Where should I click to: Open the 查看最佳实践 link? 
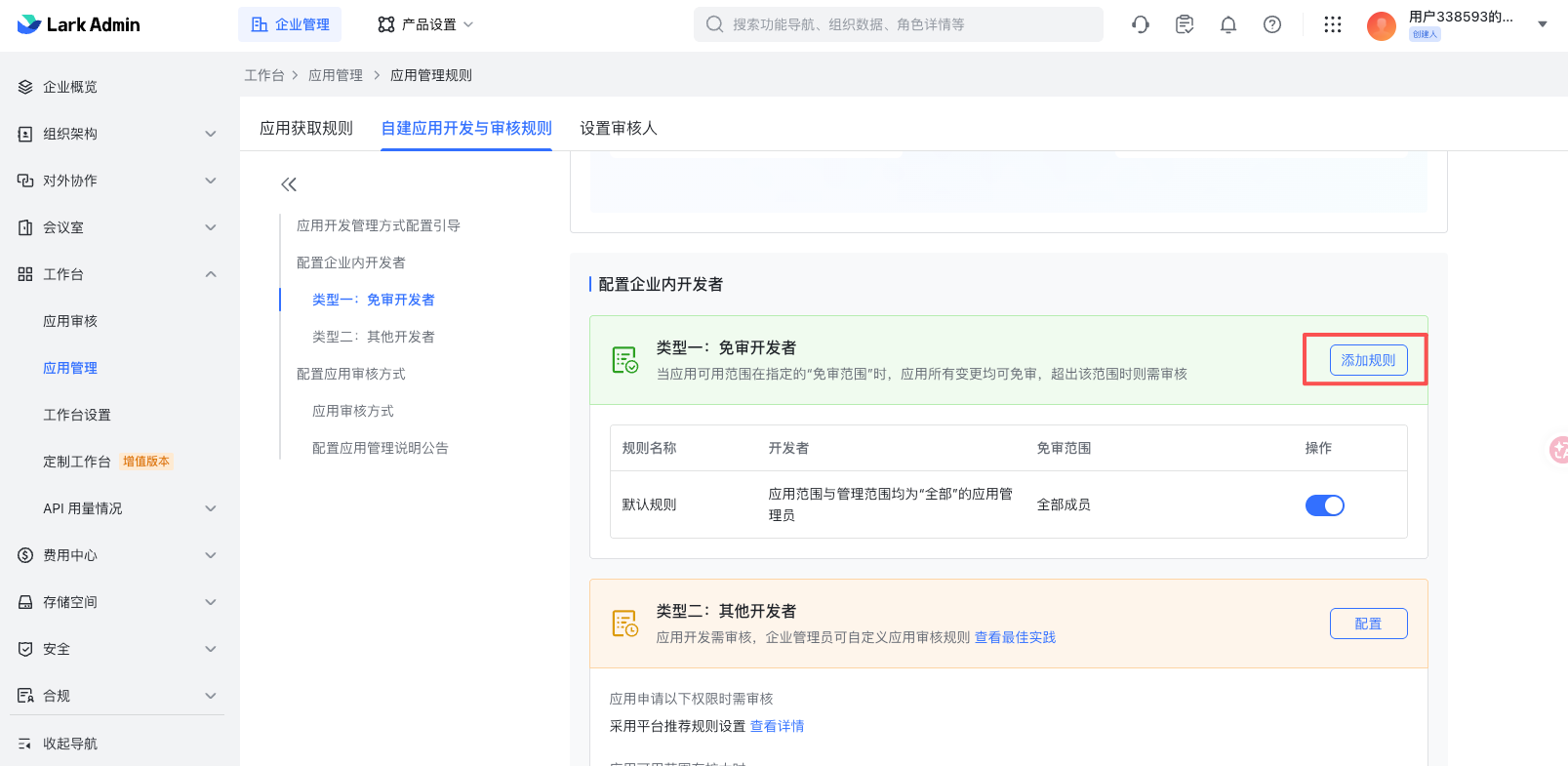(1015, 637)
